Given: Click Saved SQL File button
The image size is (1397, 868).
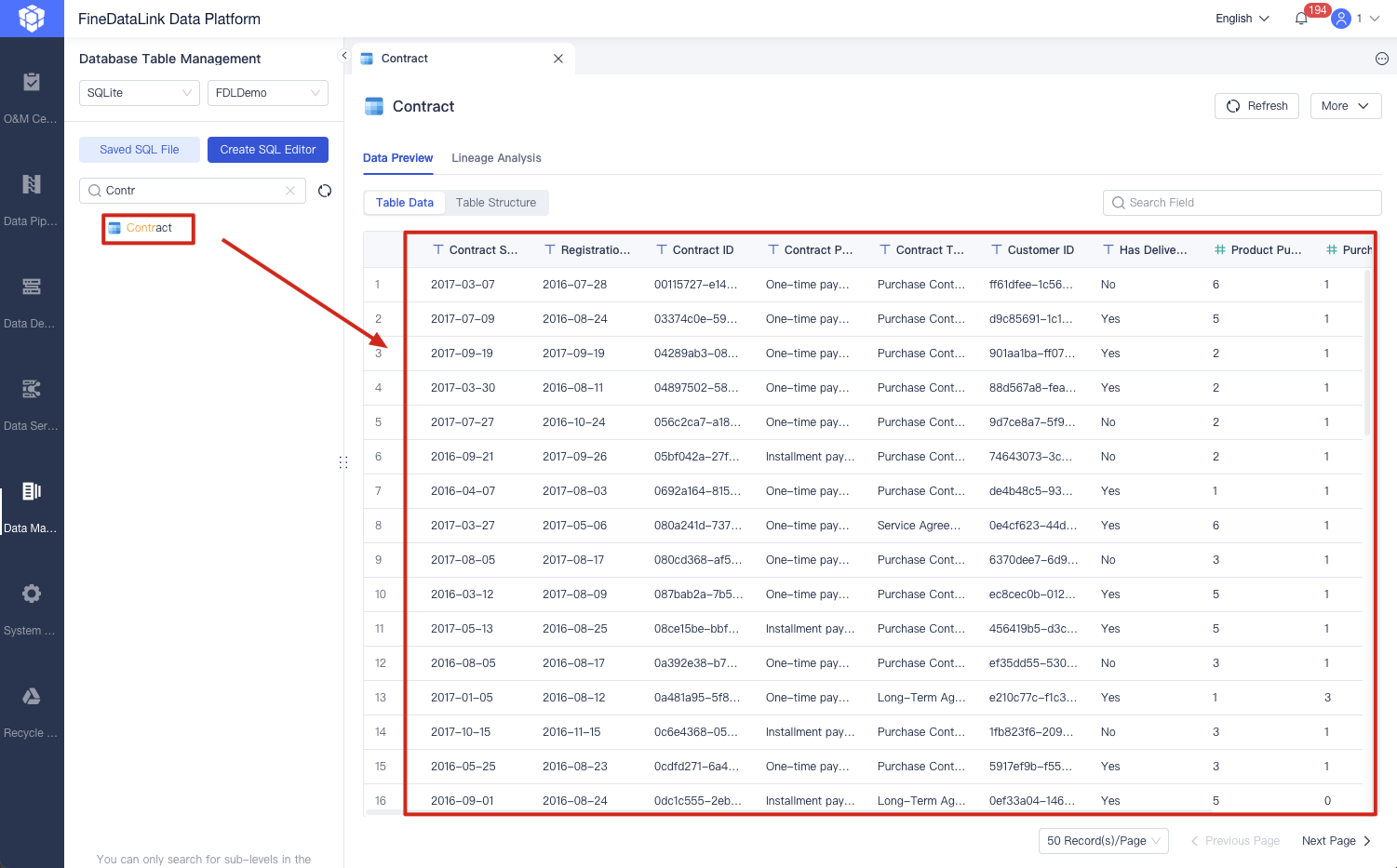Looking at the screenshot, I should point(140,150).
